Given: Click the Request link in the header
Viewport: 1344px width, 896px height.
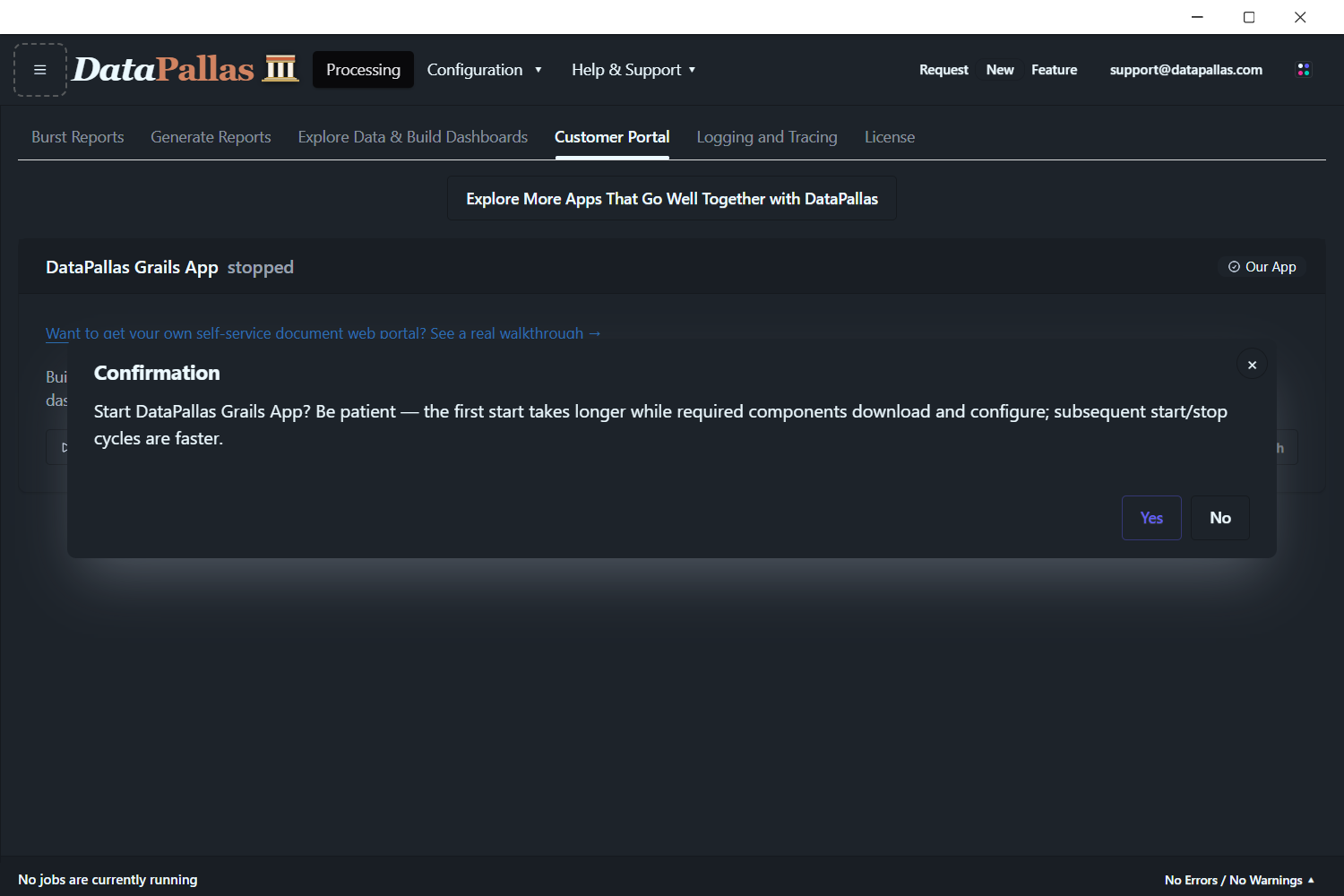Looking at the screenshot, I should [943, 70].
